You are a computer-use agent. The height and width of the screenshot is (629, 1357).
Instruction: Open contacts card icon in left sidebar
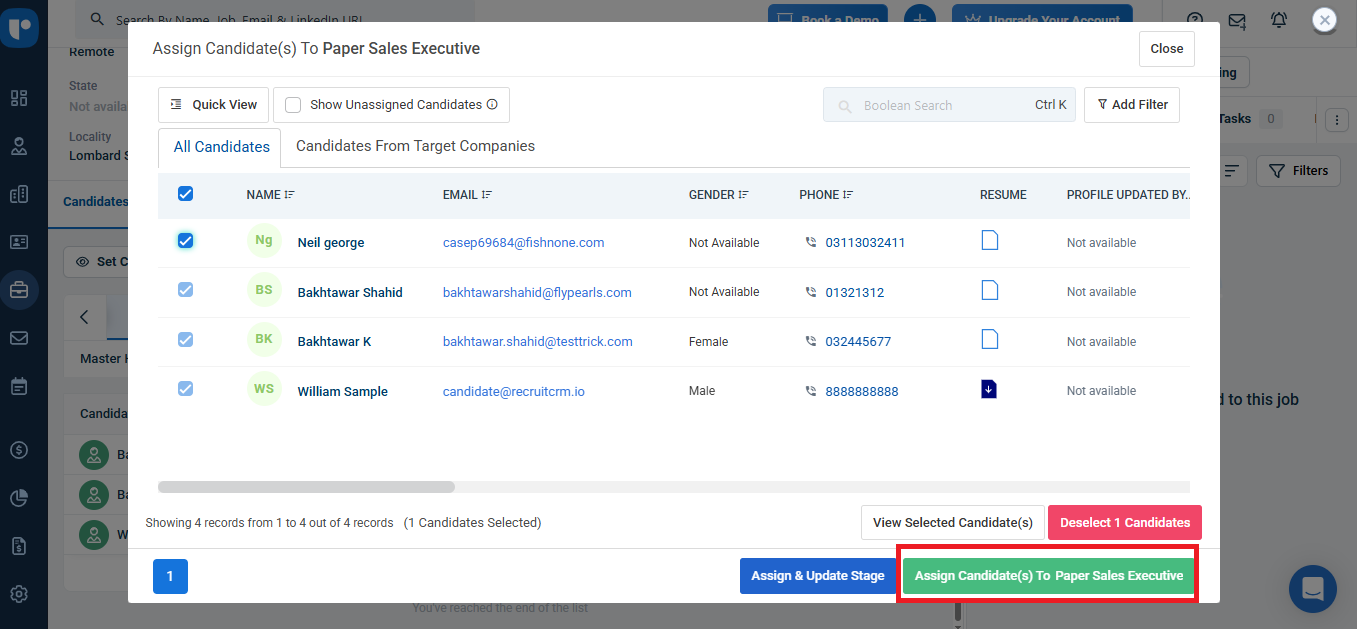[19, 242]
